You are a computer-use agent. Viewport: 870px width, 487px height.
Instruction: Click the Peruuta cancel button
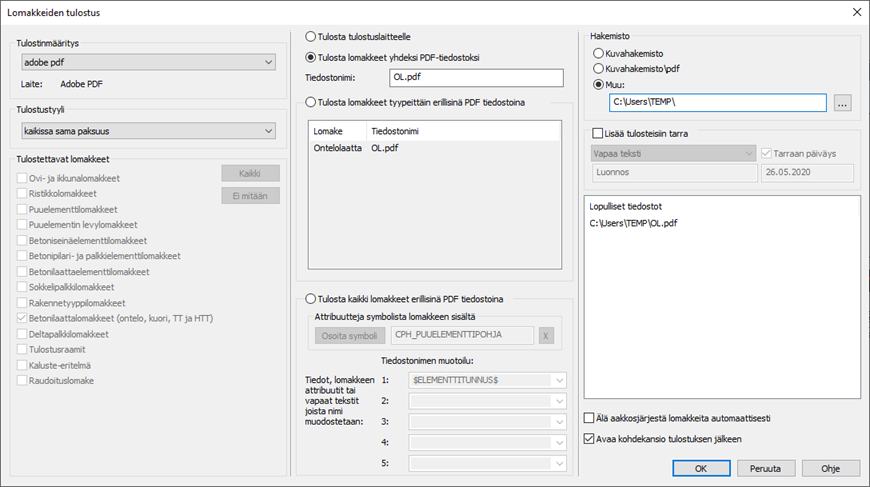coord(766,467)
